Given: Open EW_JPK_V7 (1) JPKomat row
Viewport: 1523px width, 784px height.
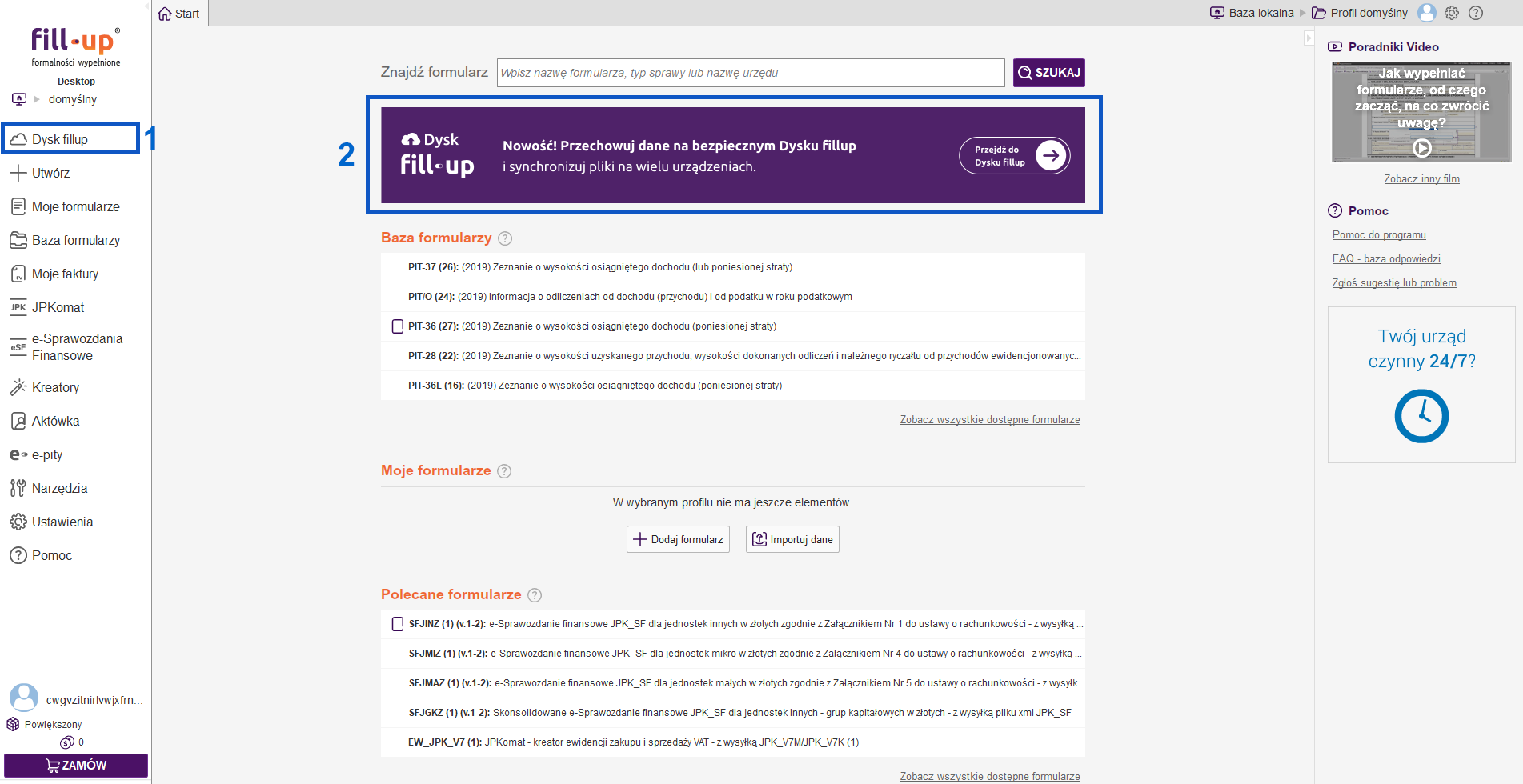Looking at the screenshot, I should (733, 742).
